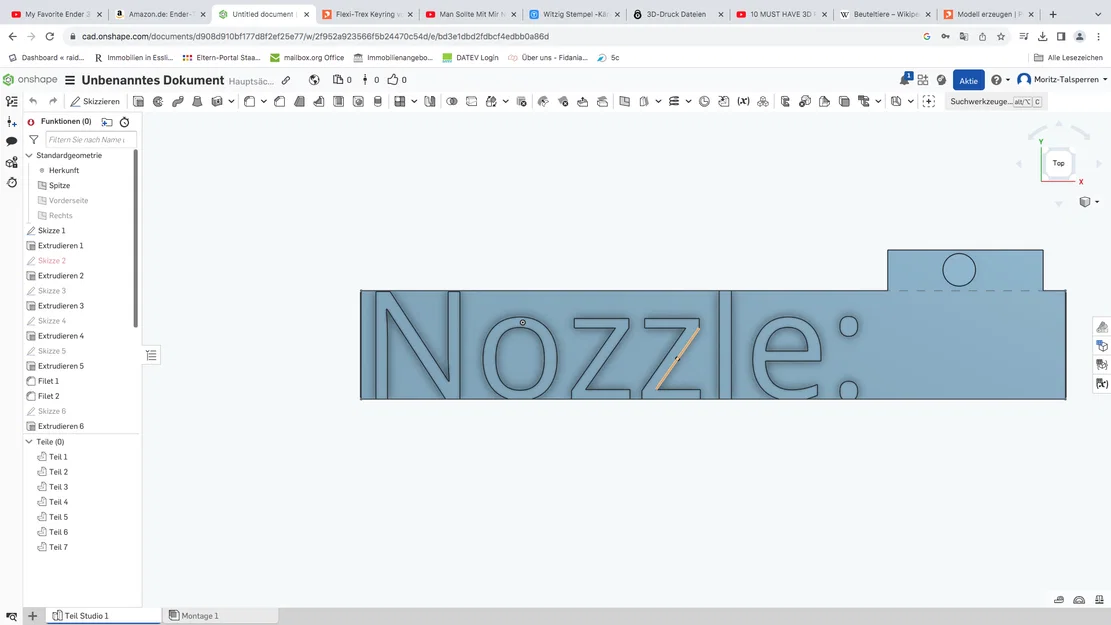Screen dimensions: 1111x625
Task: Open the notifications bell
Action: point(905,80)
